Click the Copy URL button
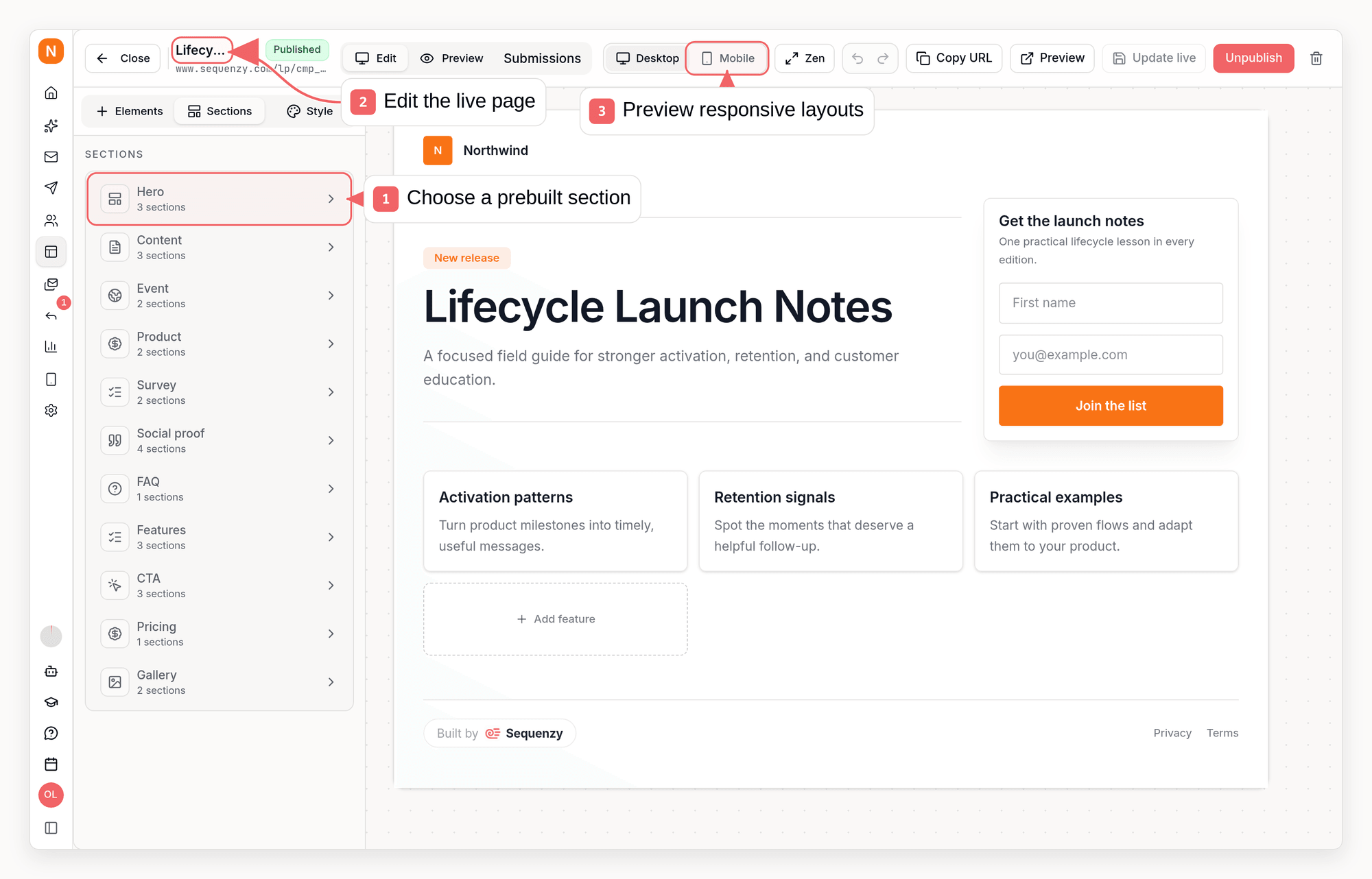This screenshot has width=1372, height=879. point(954,58)
